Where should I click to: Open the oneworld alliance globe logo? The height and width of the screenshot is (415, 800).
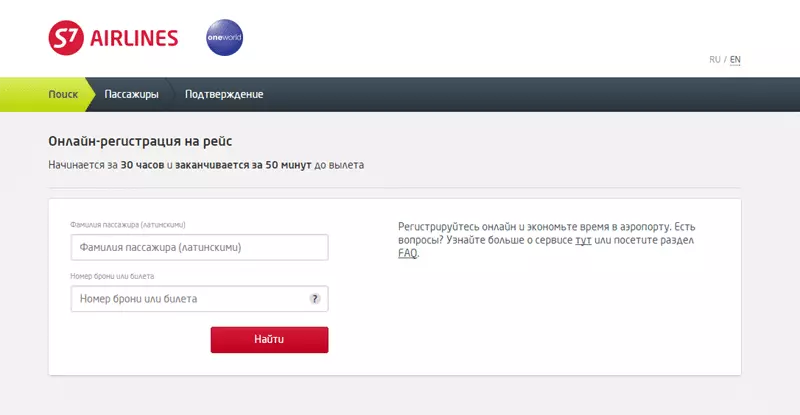point(224,37)
